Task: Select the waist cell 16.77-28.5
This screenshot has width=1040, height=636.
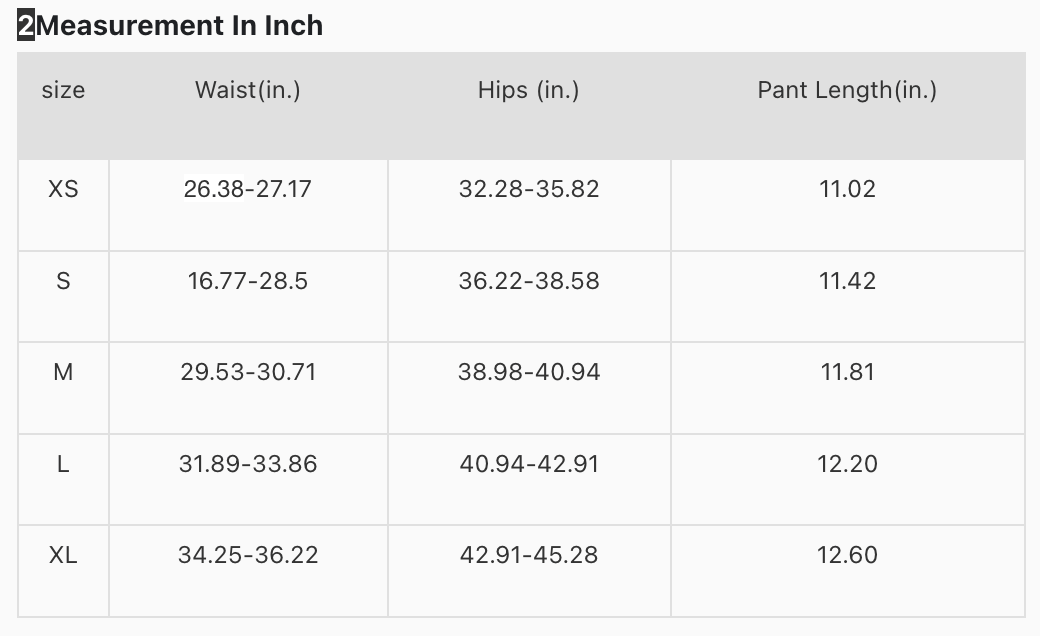Action: 248,281
